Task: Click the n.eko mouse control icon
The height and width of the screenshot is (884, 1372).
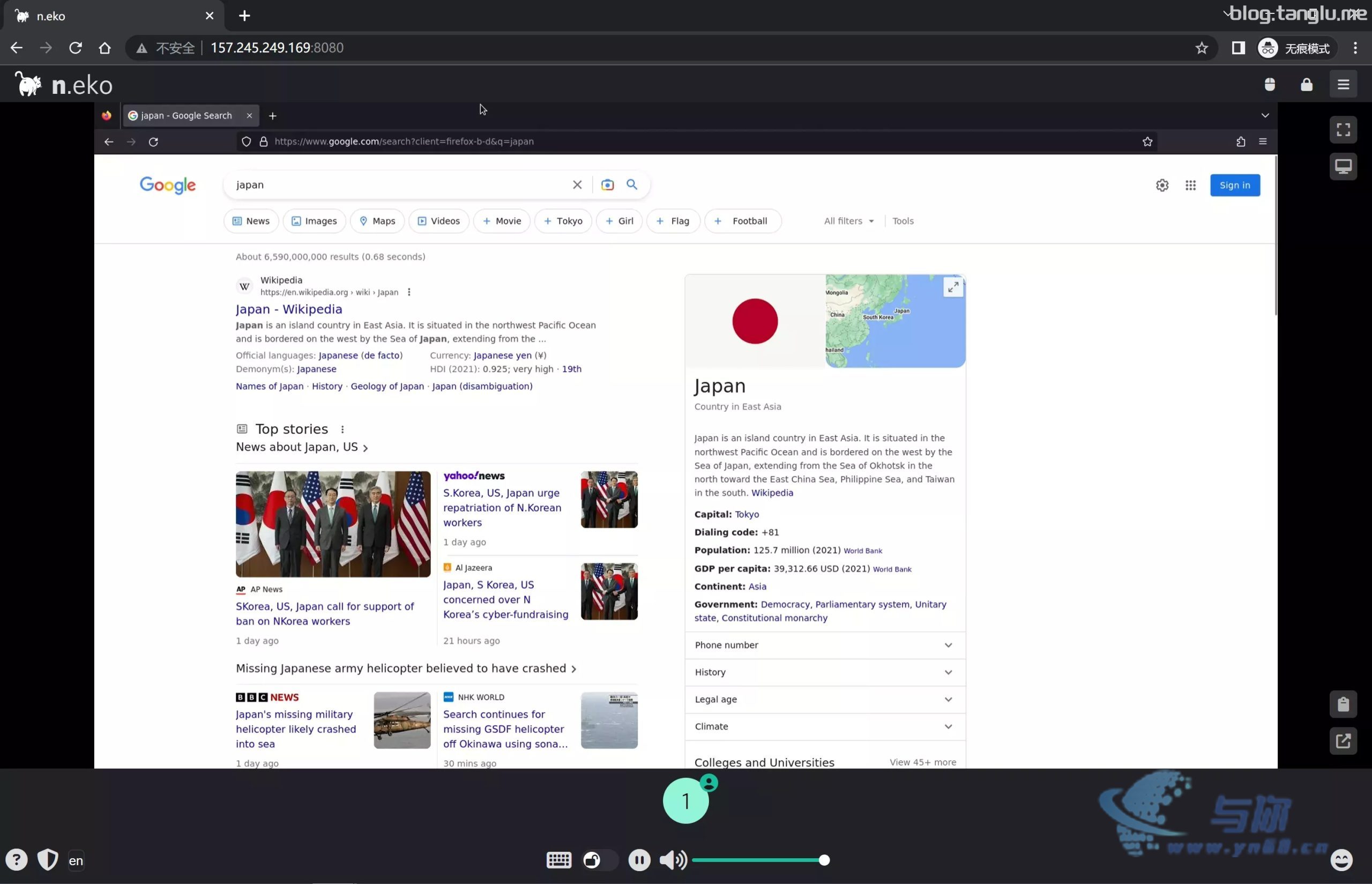Action: (x=1270, y=84)
